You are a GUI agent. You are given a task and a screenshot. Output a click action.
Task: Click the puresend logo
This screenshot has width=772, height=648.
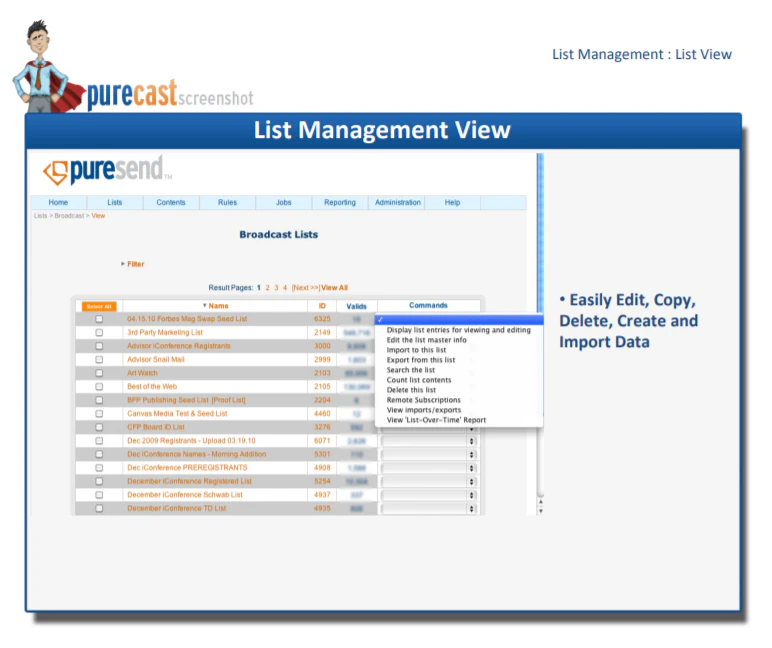[x=108, y=170]
